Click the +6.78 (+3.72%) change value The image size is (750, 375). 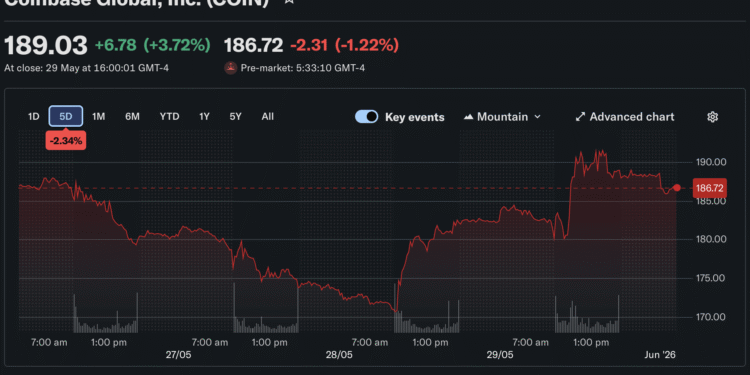153,45
